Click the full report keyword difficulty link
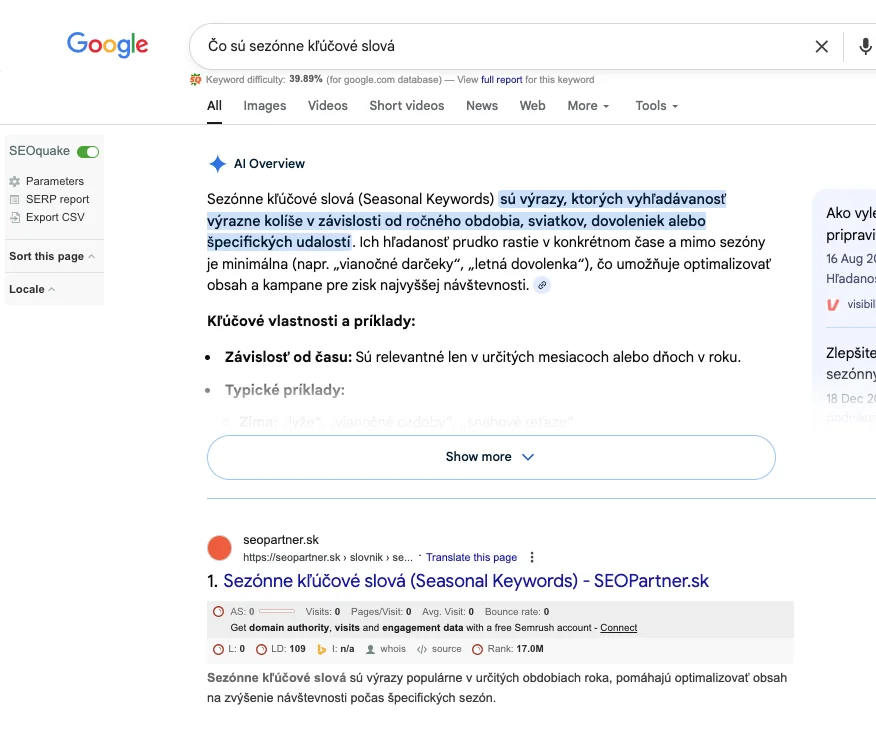This screenshot has width=876, height=730. (x=501, y=80)
